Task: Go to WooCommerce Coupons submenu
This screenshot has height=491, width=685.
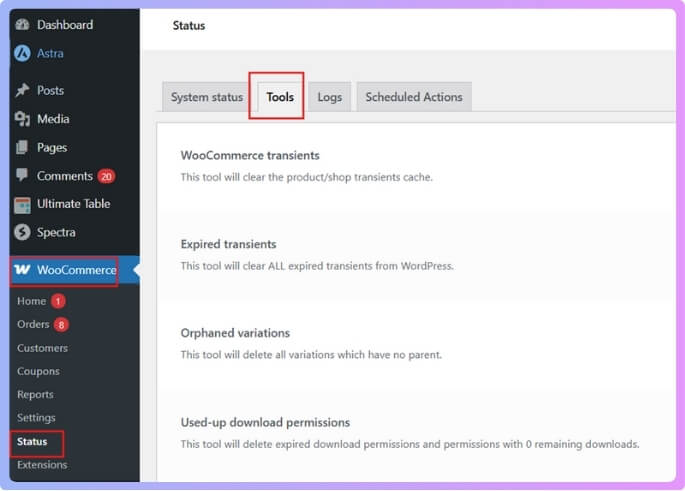Action: [38, 371]
